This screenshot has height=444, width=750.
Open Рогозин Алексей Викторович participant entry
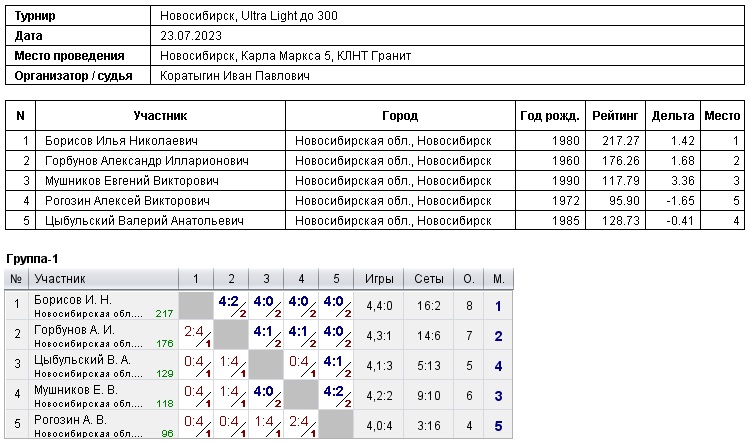pyautogui.click(x=126, y=200)
